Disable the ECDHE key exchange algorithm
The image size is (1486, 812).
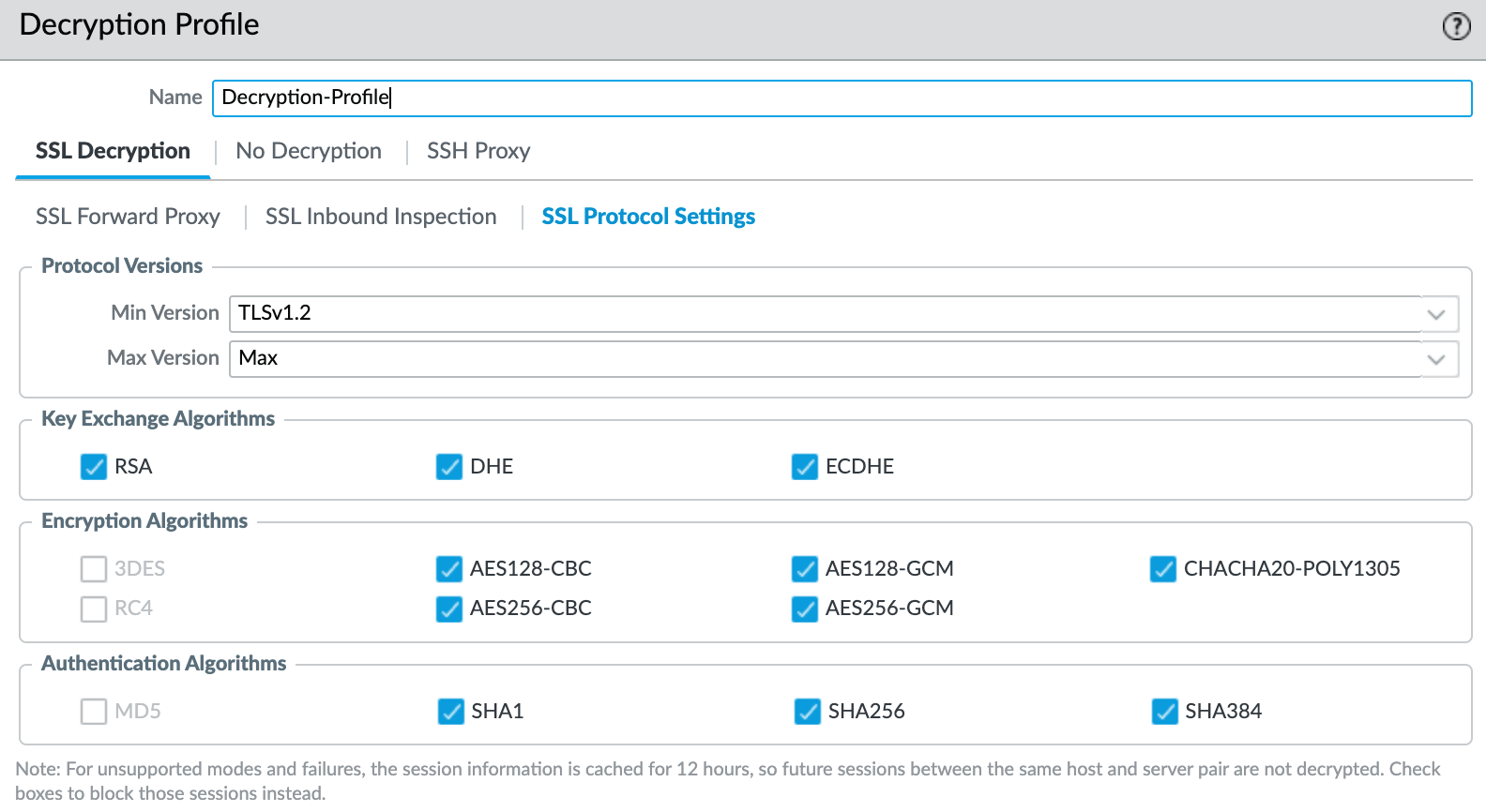click(805, 467)
